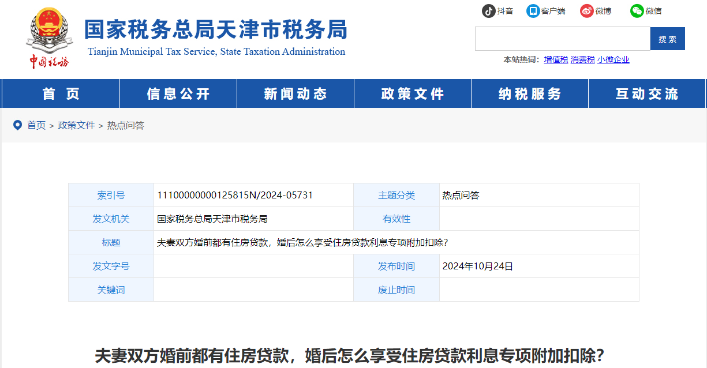This screenshot has height=368, width=707.
Task: Open the 小微企业 hot word link
Action: pyautogui.click(x=613, y=60)
